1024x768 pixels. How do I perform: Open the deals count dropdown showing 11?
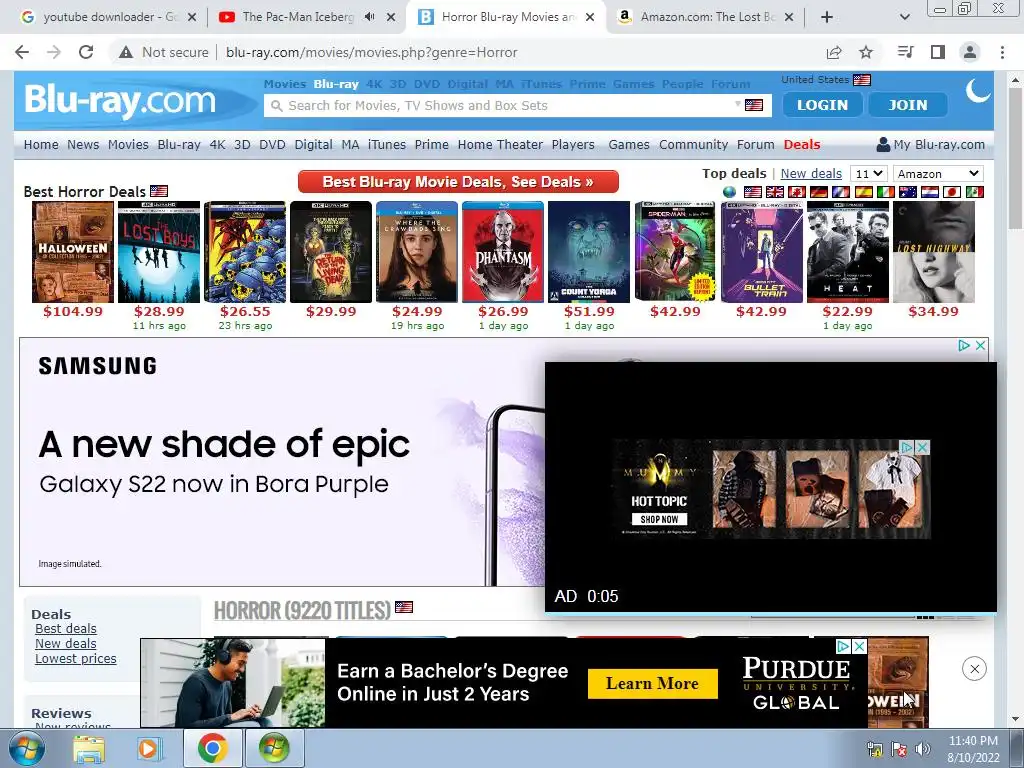tap(870, 174)
